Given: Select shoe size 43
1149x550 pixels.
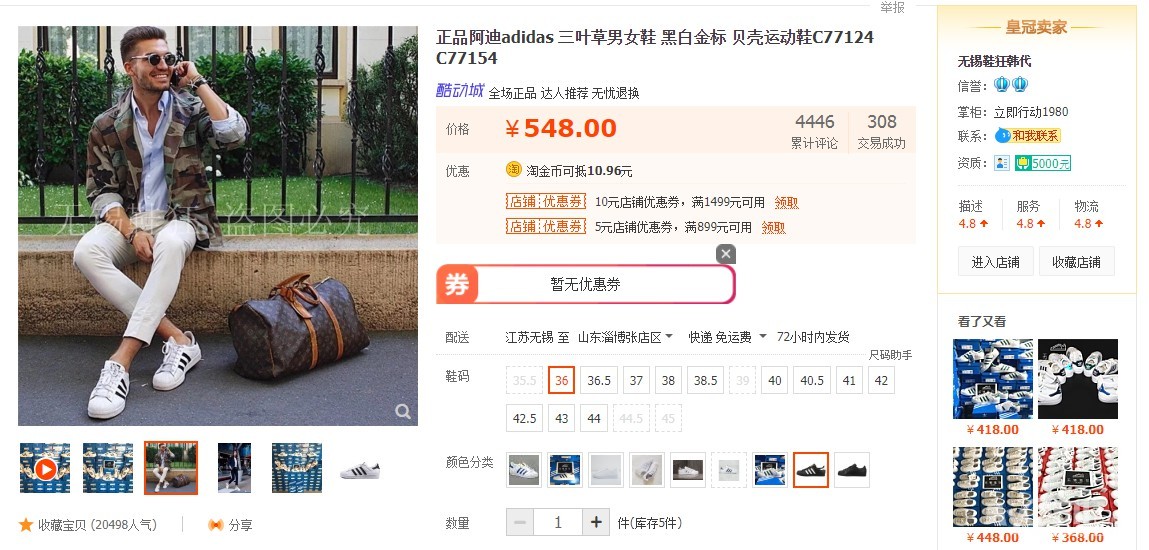Looking at the screenshot, I should tap(562, 418).
